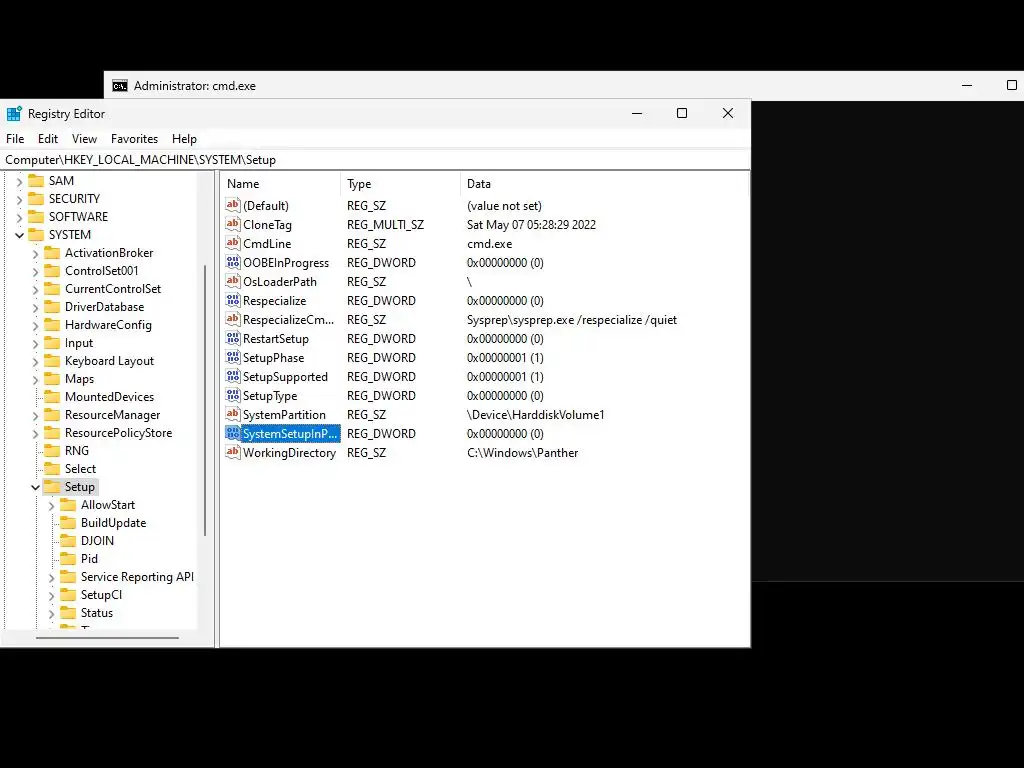Select the Status subkey

tap(97, 613)
